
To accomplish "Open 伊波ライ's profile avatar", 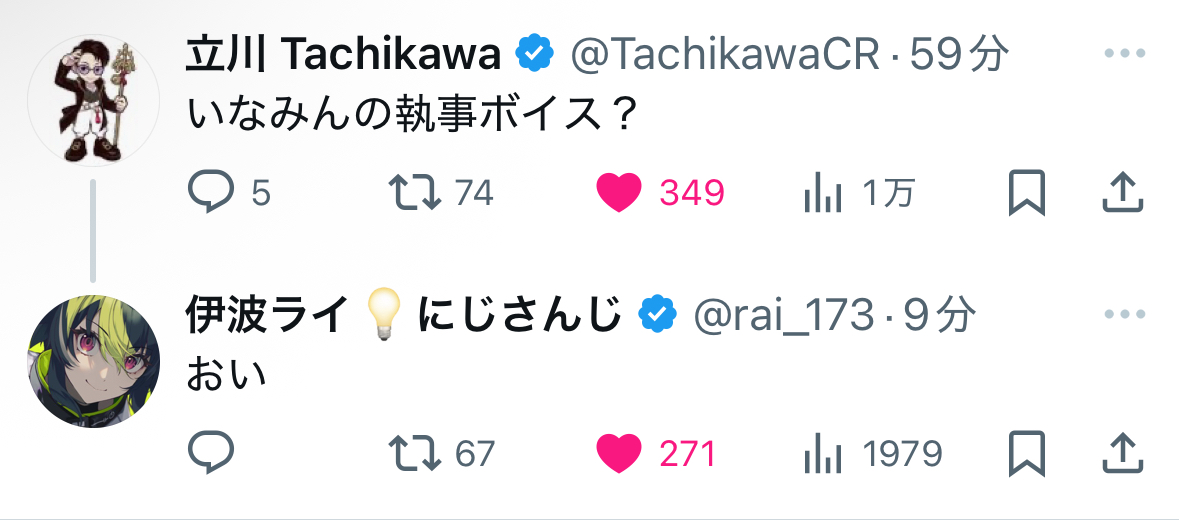I will click(x=93, y=361).
